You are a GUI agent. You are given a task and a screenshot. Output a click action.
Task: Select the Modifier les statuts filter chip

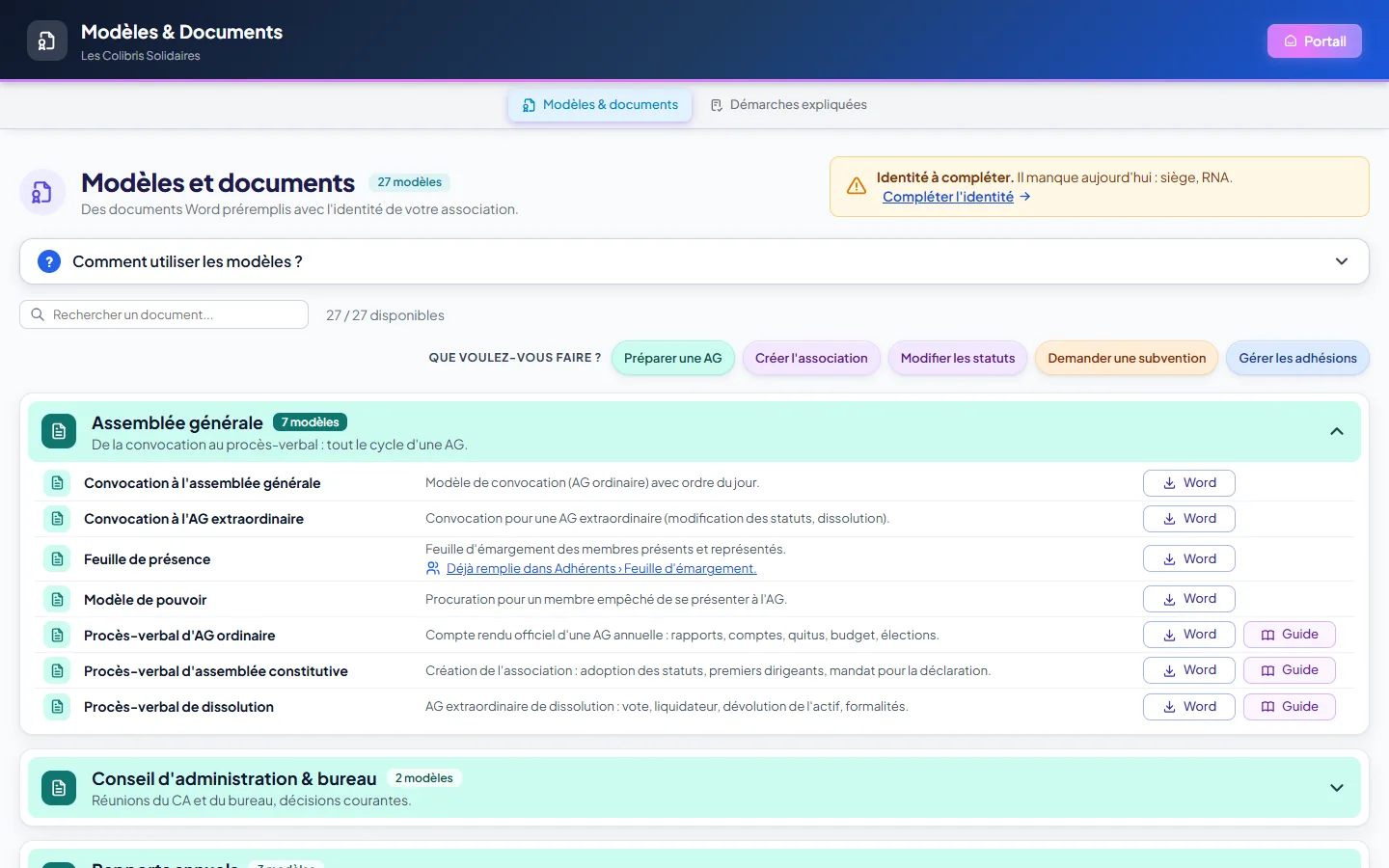958,358
